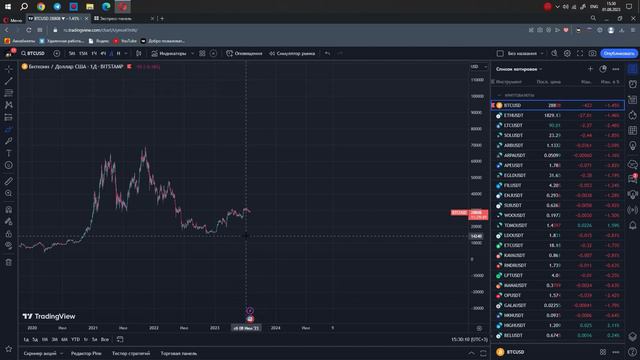Enter fullscreen chart mode
The width and height of the screenshot is (640, 360).
(580, 53)
